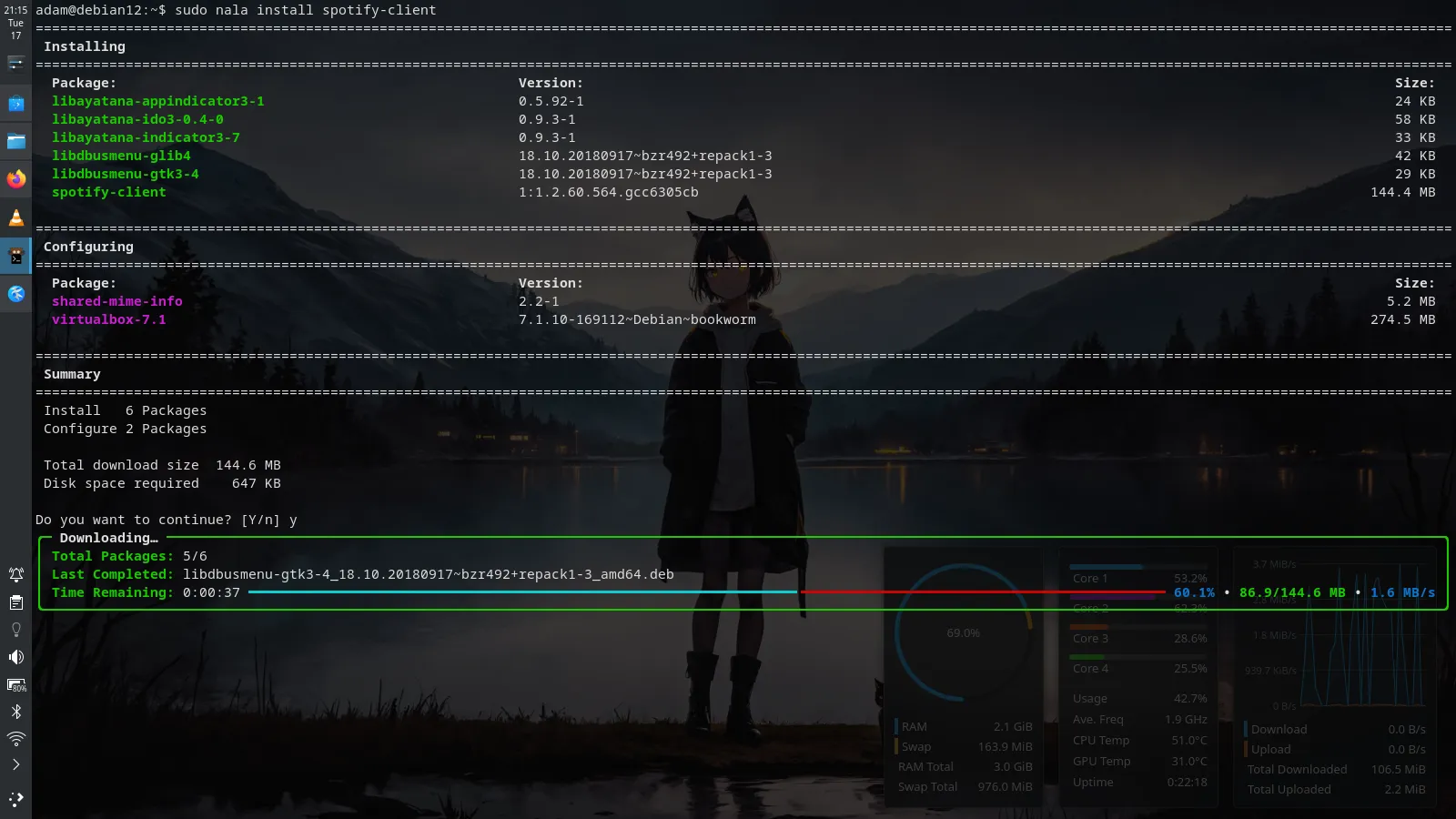Expand hidden system tray icons arrow
Screen dimensions: 1456x819
click(x=15, y=764)
